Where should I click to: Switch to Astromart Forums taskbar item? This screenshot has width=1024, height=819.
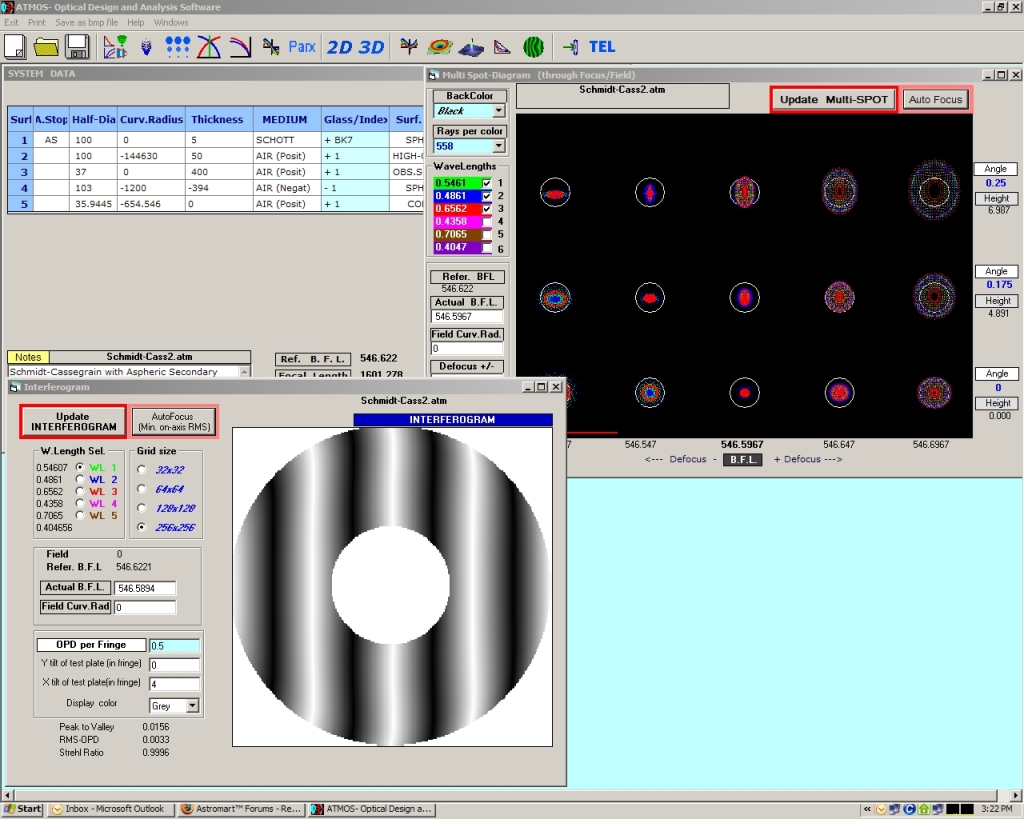(x=241, y=809)
